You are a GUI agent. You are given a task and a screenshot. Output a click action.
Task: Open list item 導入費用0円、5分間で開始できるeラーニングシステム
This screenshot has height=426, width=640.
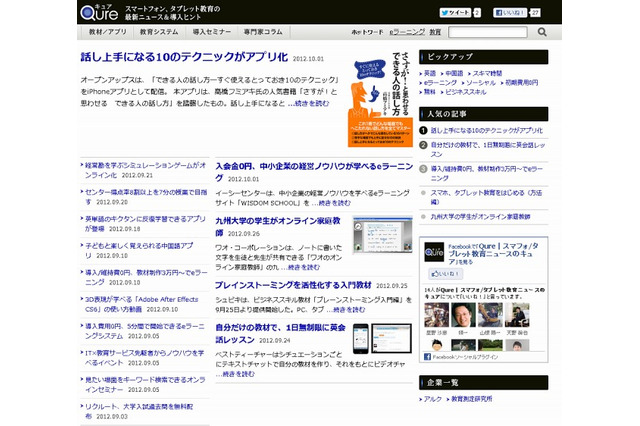(145, 331)
